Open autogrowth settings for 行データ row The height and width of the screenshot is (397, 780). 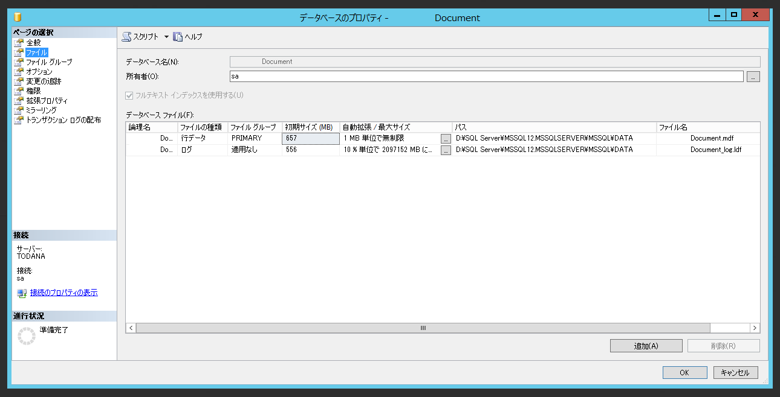pos(446,139)
